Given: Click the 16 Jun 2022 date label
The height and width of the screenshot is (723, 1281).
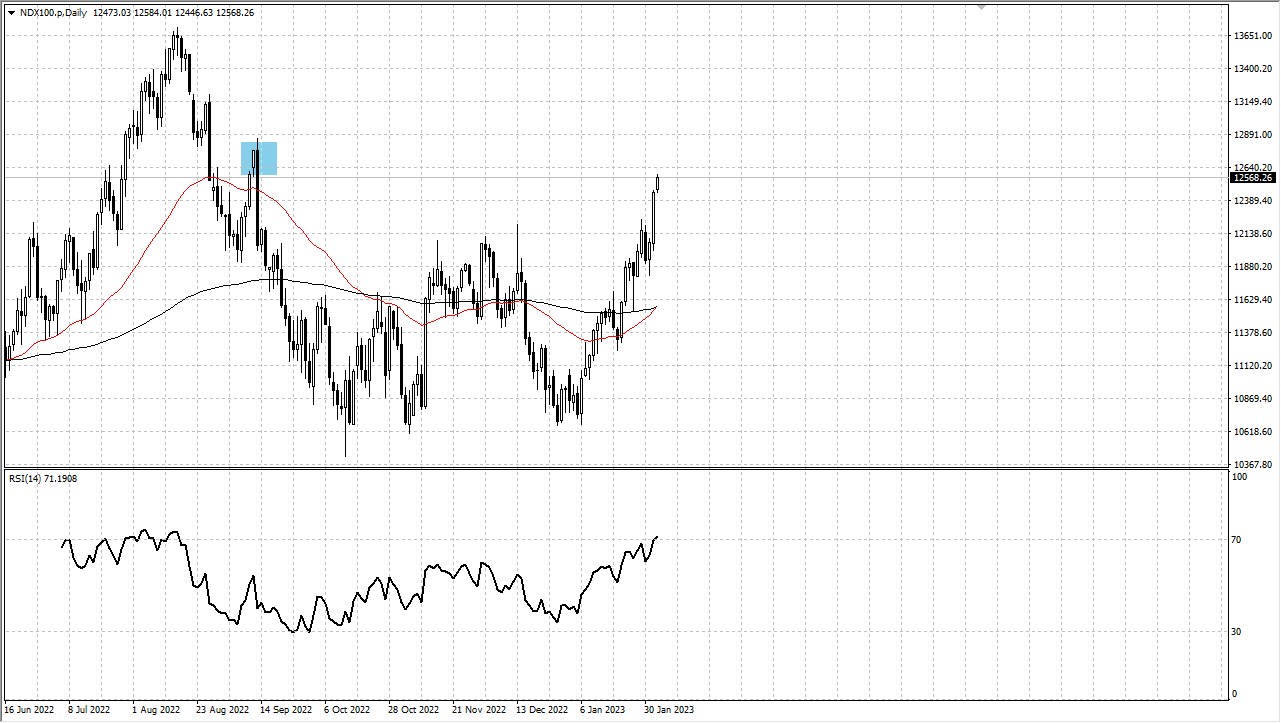Looking at the screenshot, I should [x=30, y=709].
